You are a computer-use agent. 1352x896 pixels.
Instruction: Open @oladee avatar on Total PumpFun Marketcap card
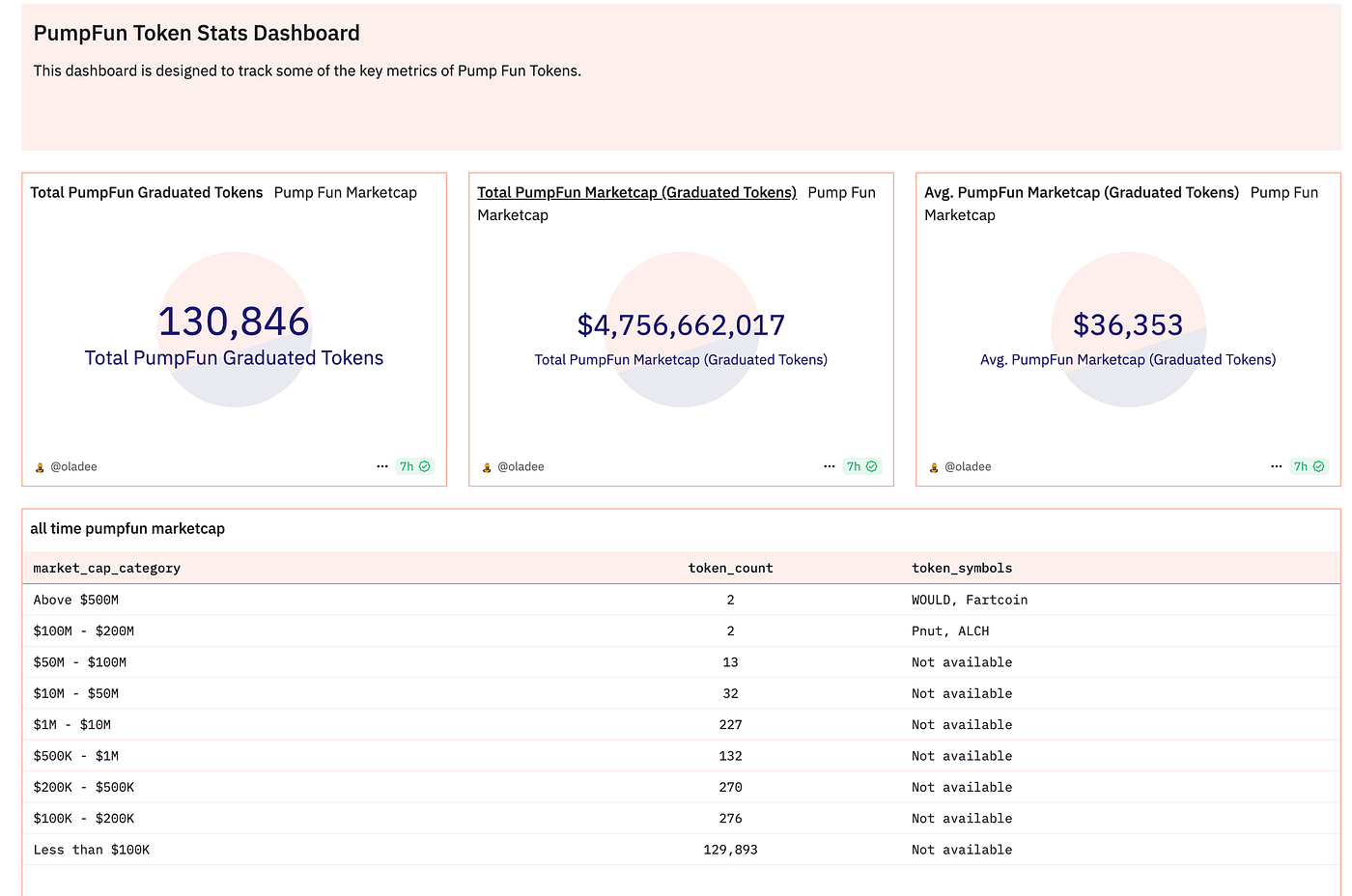tap(487, 467)
